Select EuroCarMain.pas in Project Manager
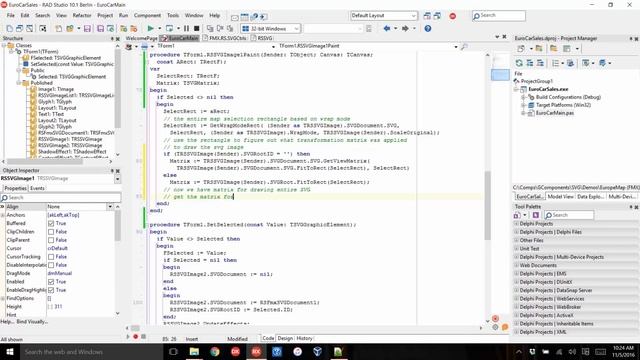 tap(554, 113)
